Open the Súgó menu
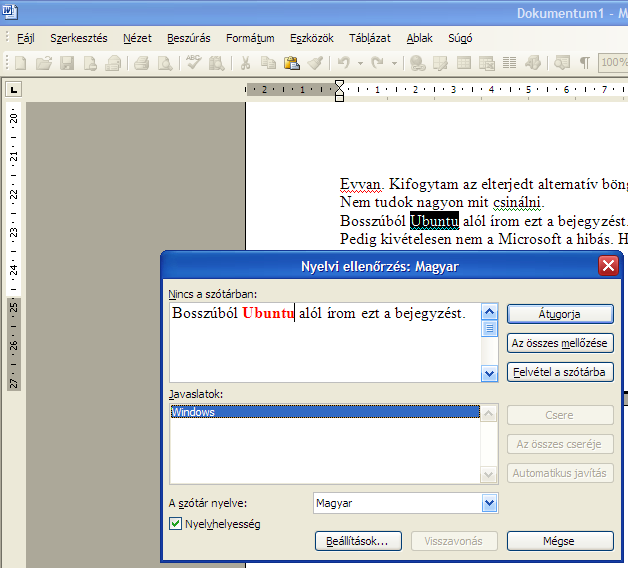Image resolution: width=628 pixels, height=568 pixels. pyautogui.click(x=460, y=38)
